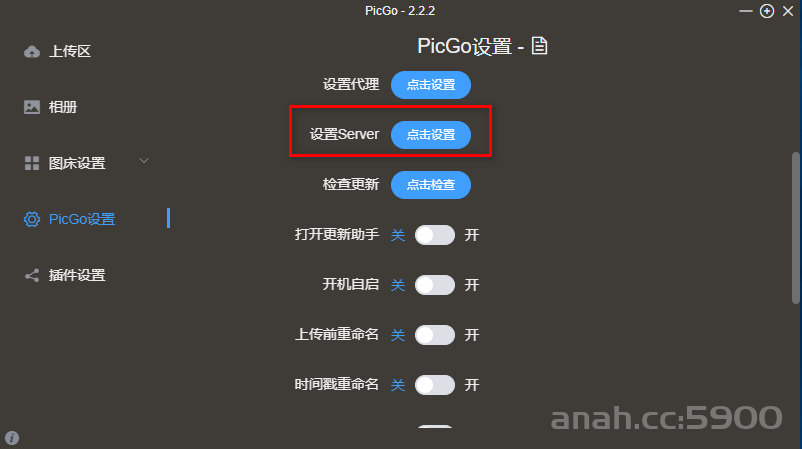Open the 上传区 menu item
Viewport: 802px width, 449px height.
[x=70, y=52]
